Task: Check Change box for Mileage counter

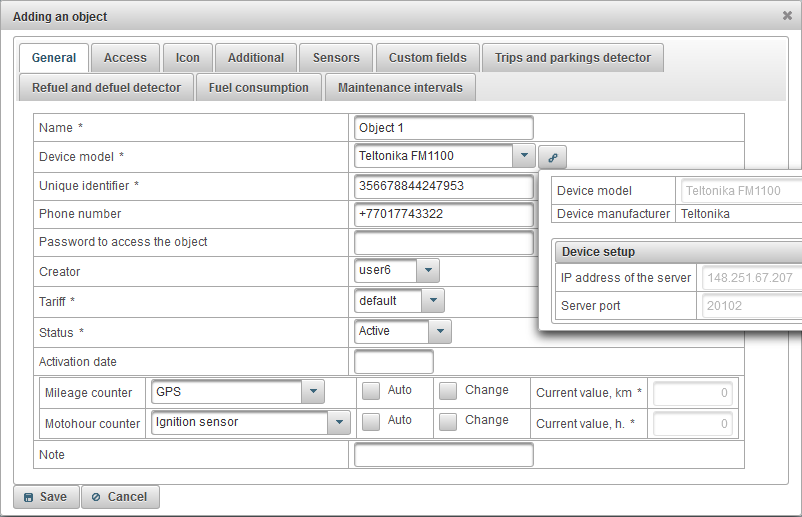Action: coord(448,391)
